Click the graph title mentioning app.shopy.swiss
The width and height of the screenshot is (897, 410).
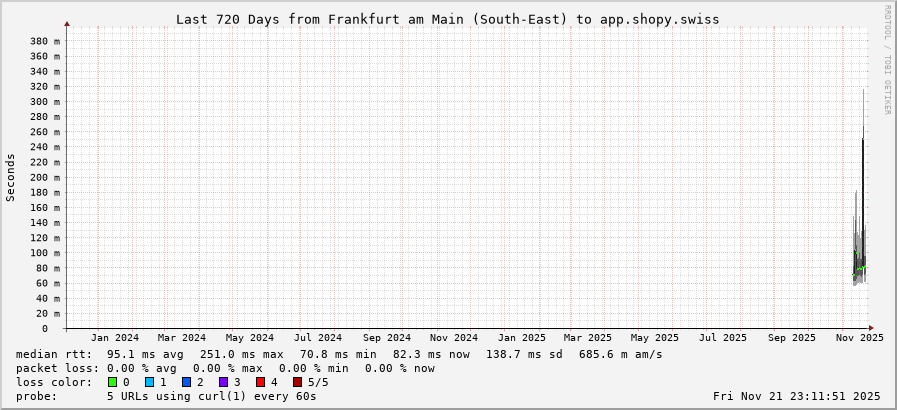click(447, 19)
